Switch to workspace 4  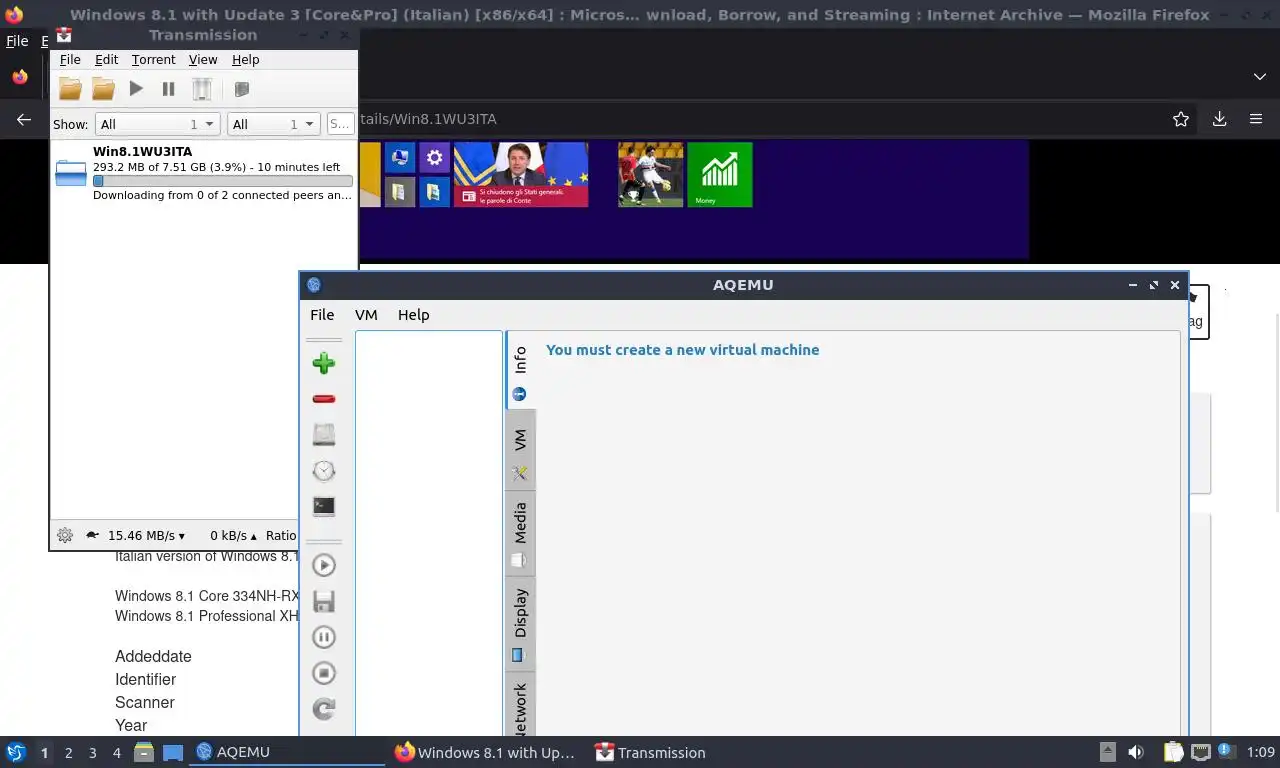point(116,752)
